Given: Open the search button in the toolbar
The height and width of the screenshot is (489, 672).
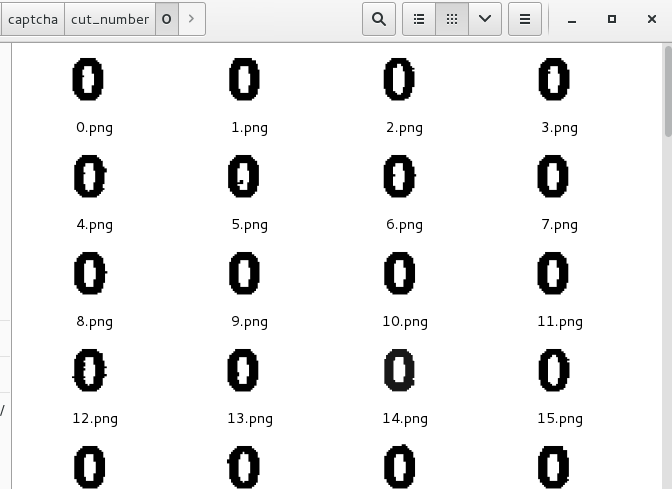Looking at the screenshot, I should point(379,19).
